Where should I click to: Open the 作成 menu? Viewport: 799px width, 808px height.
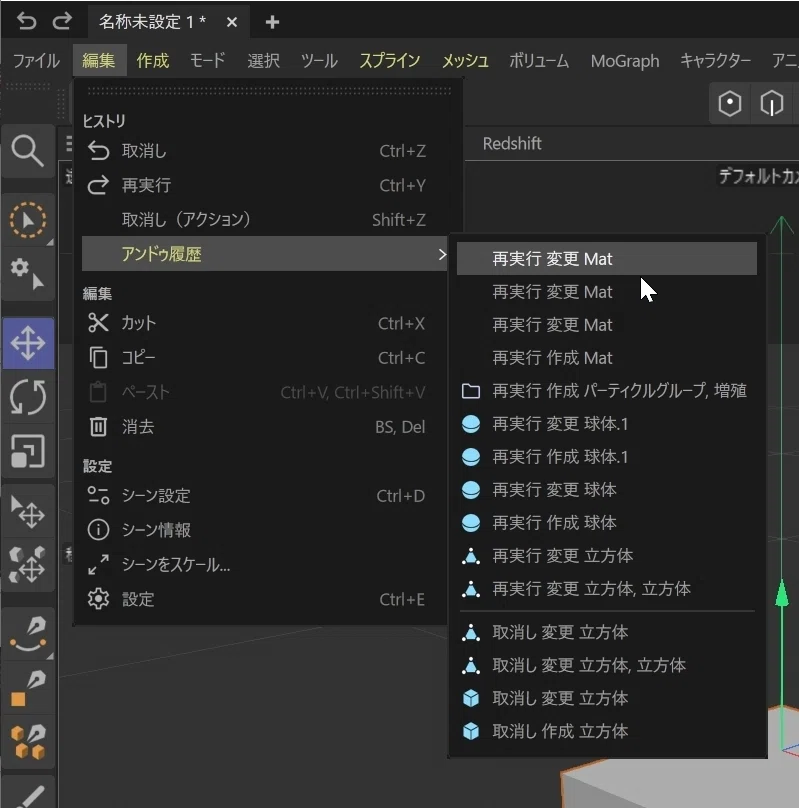click(152, 61)
